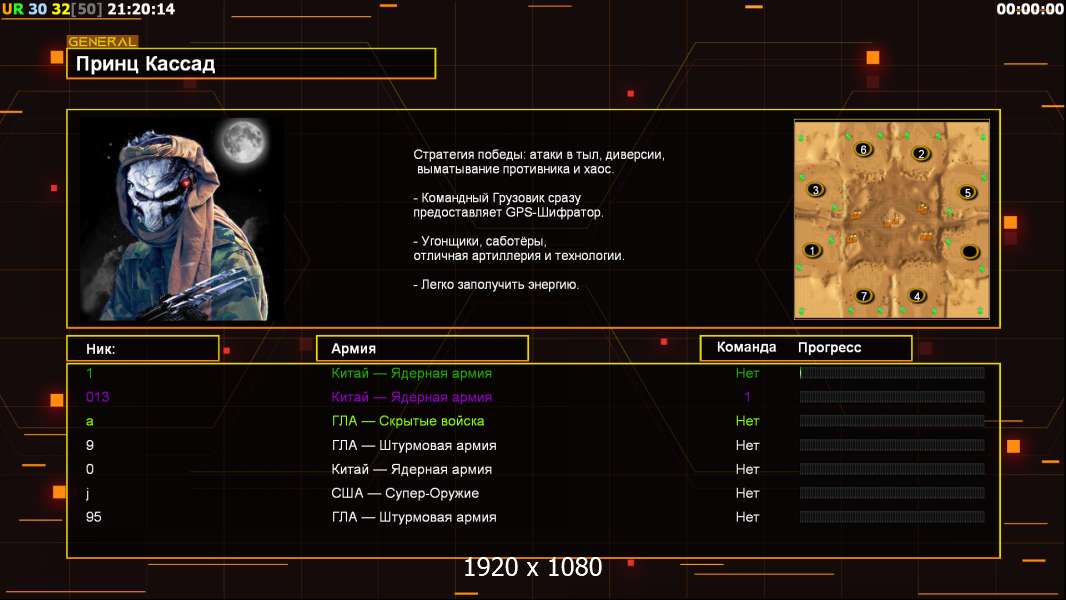This screenshot has height=600, width=1066.
Task: Click start position 5 on the minimap
Action: (967, 192)
